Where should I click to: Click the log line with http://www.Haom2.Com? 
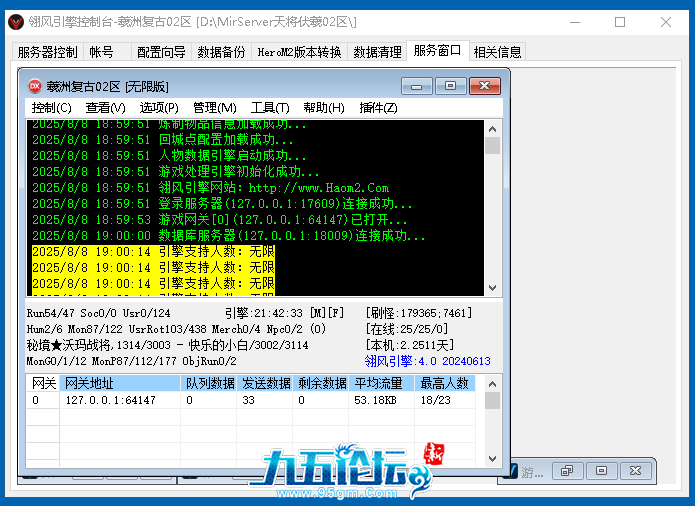(x=211, y=188)
